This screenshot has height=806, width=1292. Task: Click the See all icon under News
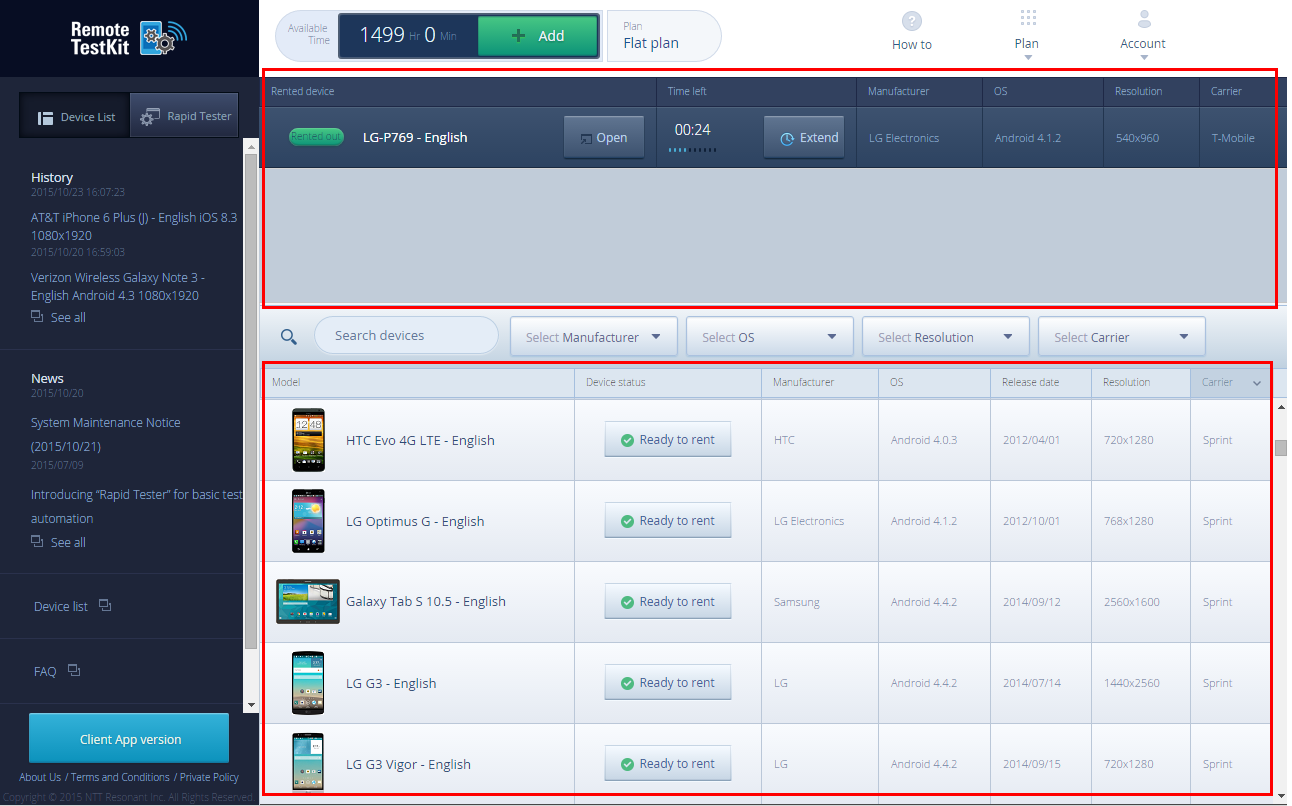[x=37, y=542]
